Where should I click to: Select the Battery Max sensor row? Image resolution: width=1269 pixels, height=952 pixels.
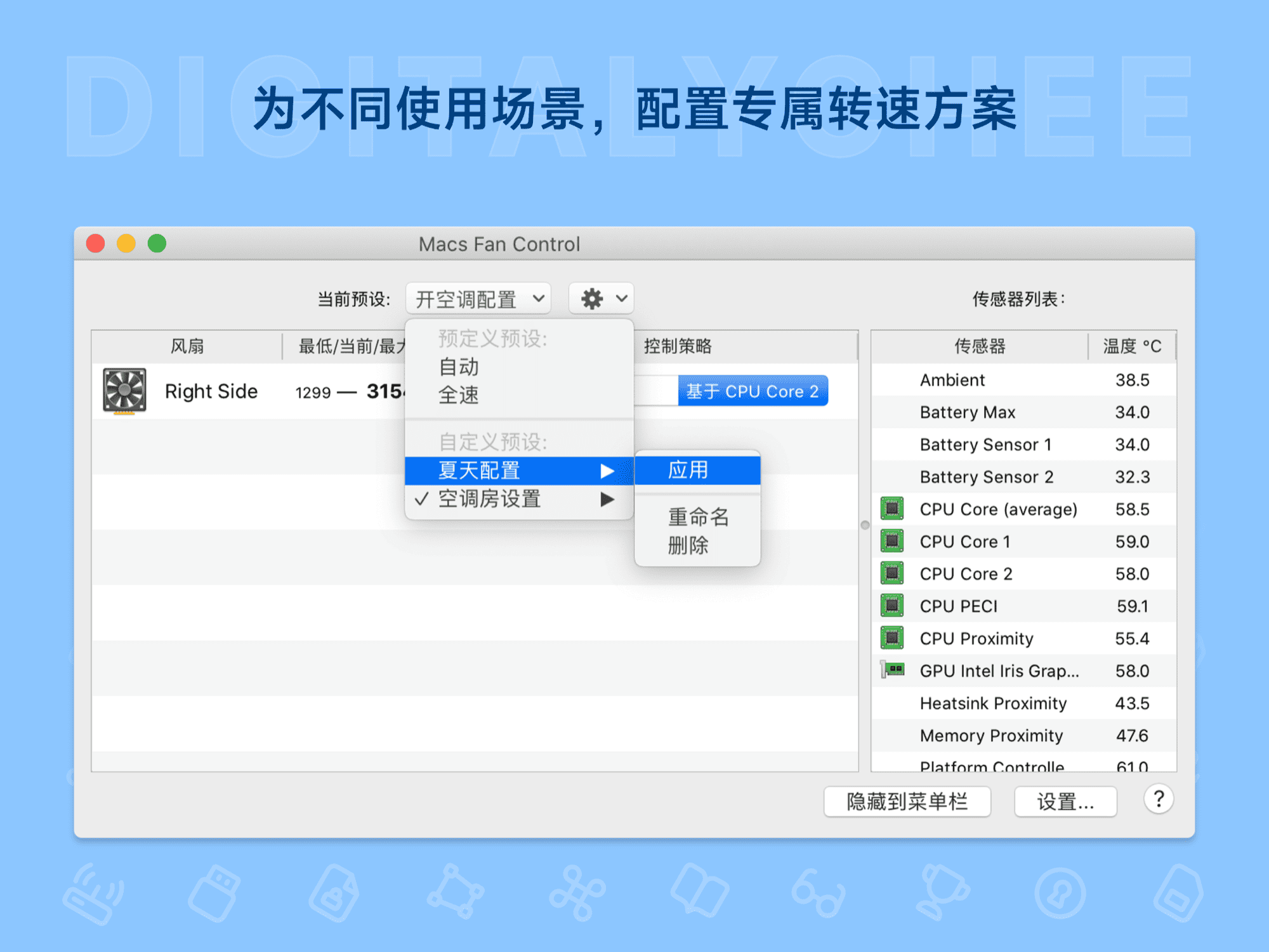tap(1023, 412)
